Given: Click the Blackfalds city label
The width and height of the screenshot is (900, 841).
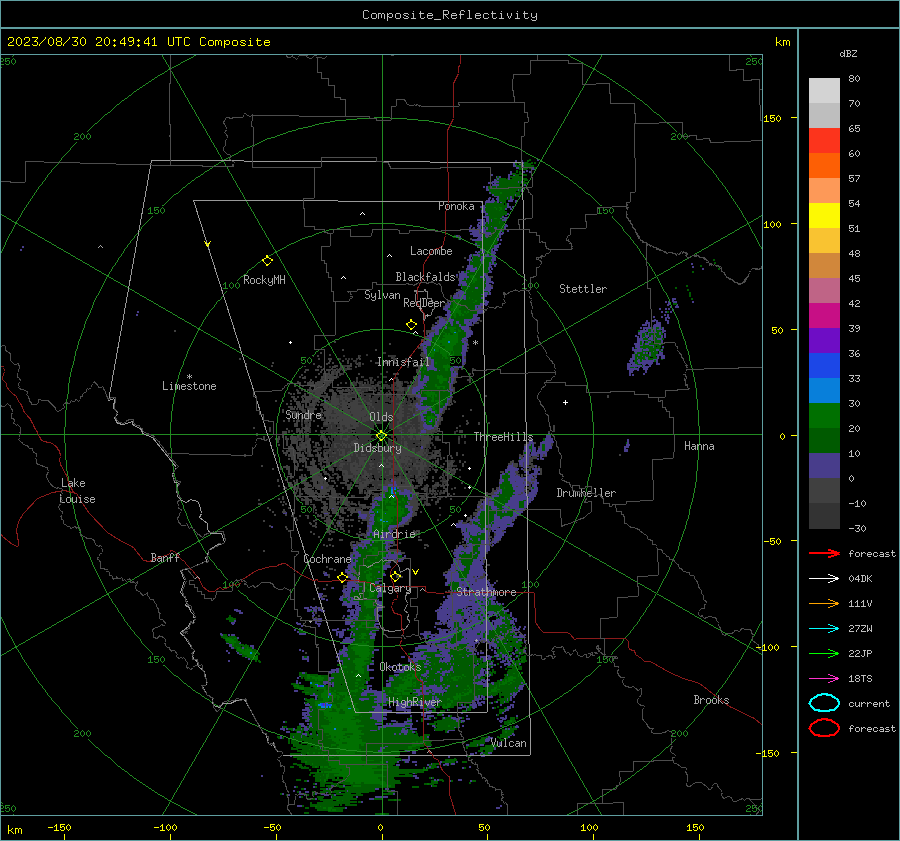Looking at the screenshot, I should click(x=425, y=277).
